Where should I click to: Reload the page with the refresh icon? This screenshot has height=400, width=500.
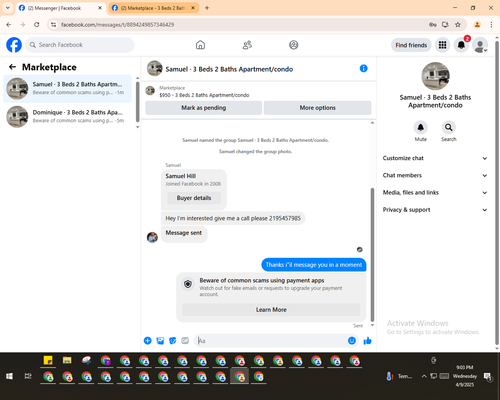point(37,25)
